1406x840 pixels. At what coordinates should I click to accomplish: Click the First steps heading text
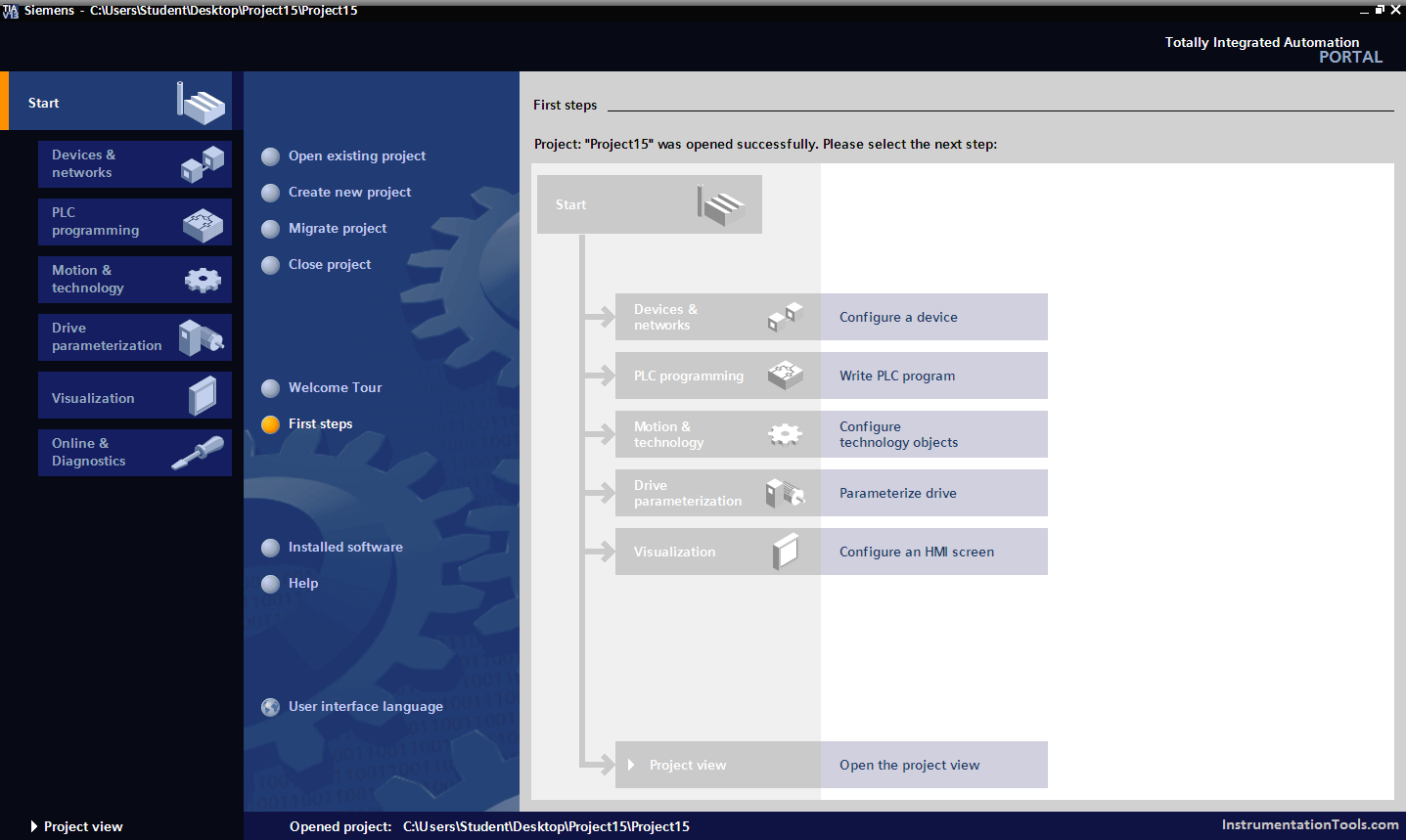point(565,105)
